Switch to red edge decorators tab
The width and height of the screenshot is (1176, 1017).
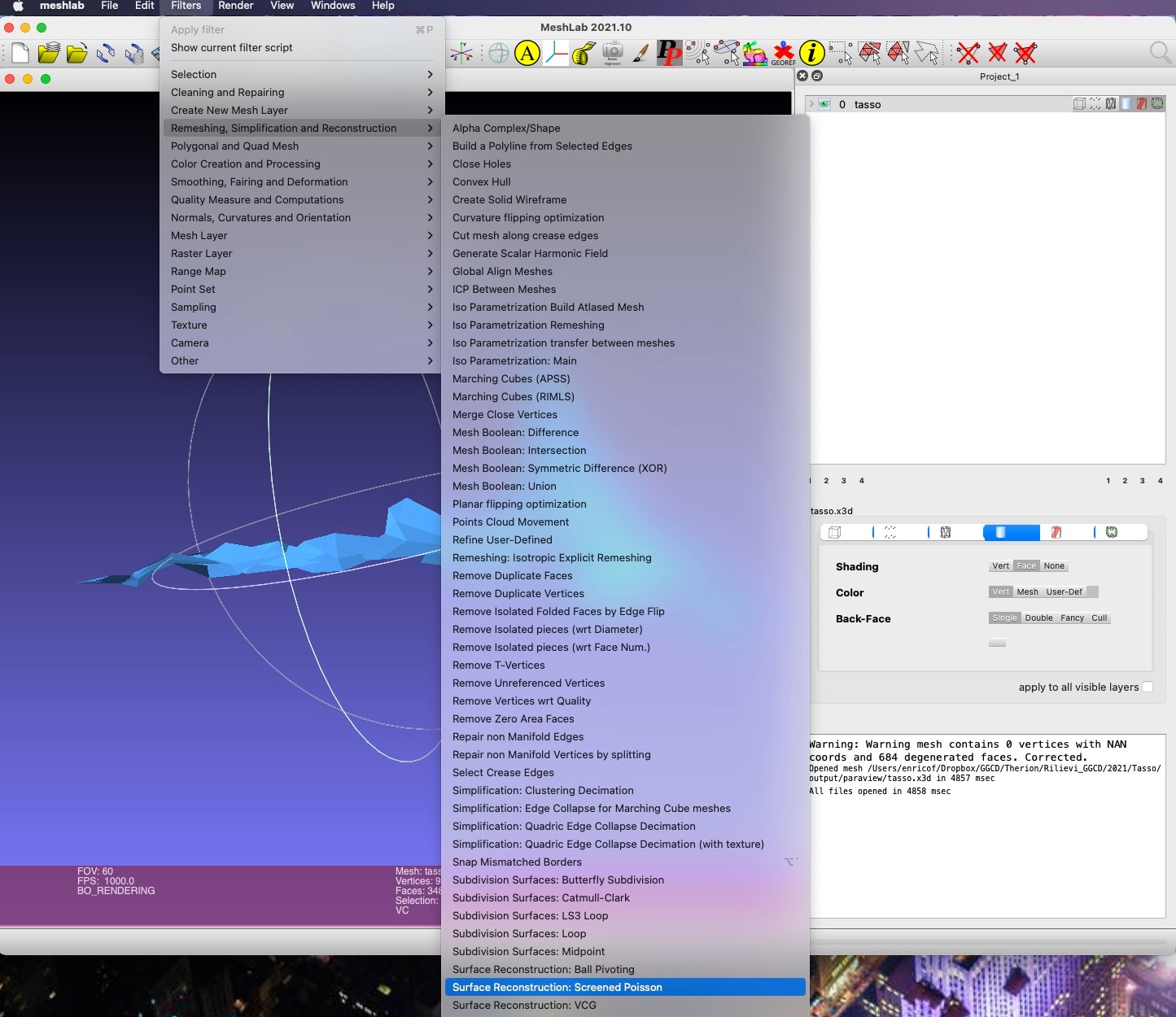(x=1056, y=532)
